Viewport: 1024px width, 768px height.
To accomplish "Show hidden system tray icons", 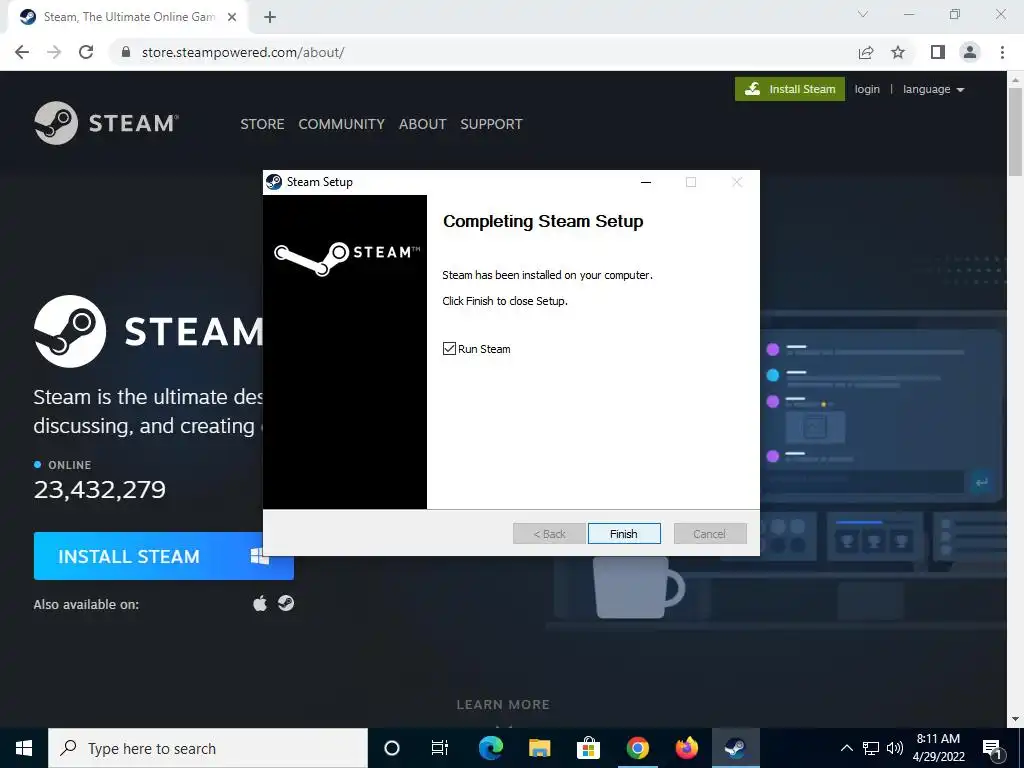I will click(846, 748).
